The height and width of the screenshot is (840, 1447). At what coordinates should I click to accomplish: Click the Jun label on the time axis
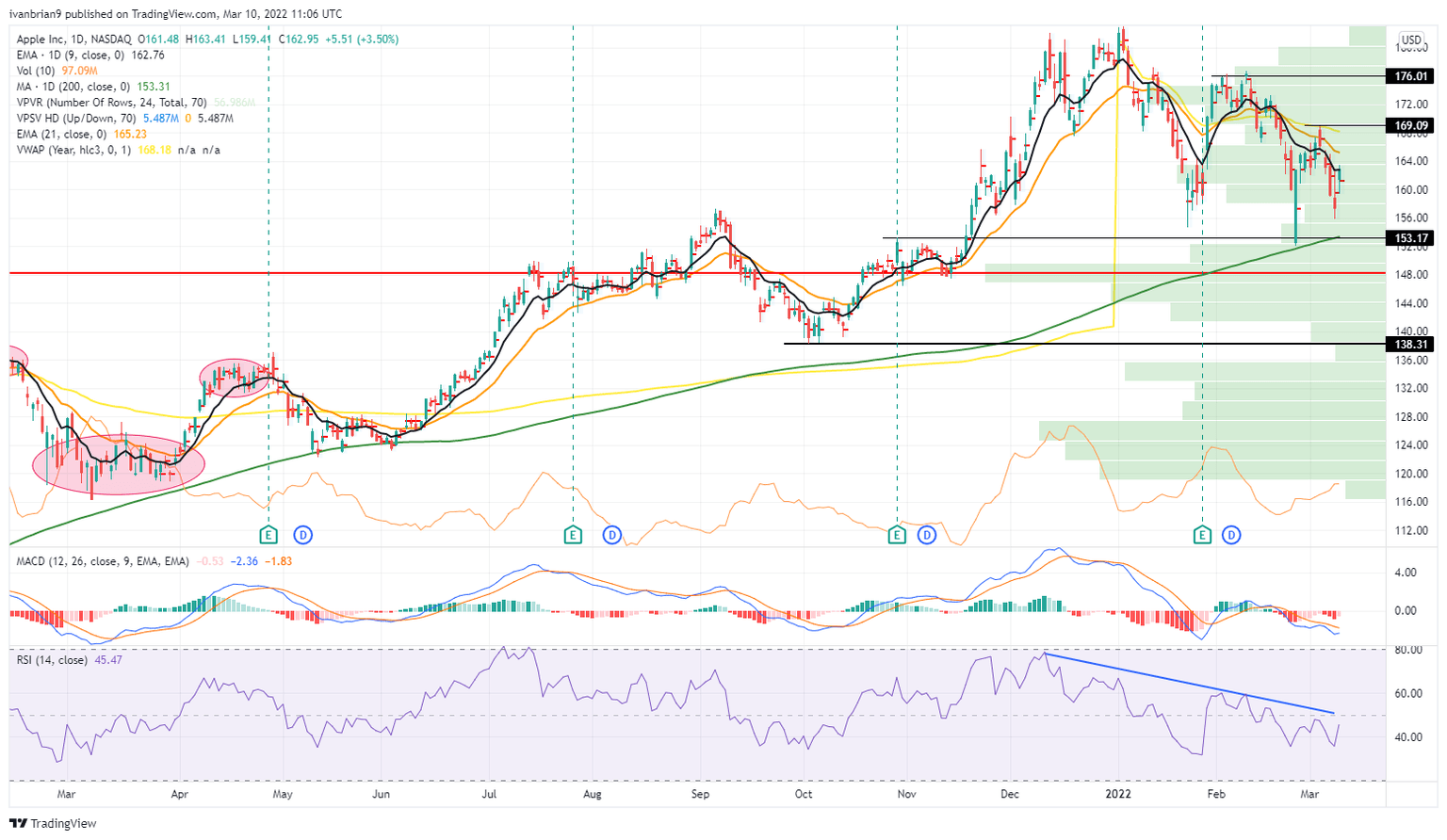pyautogui.click(x=382, y=794)
